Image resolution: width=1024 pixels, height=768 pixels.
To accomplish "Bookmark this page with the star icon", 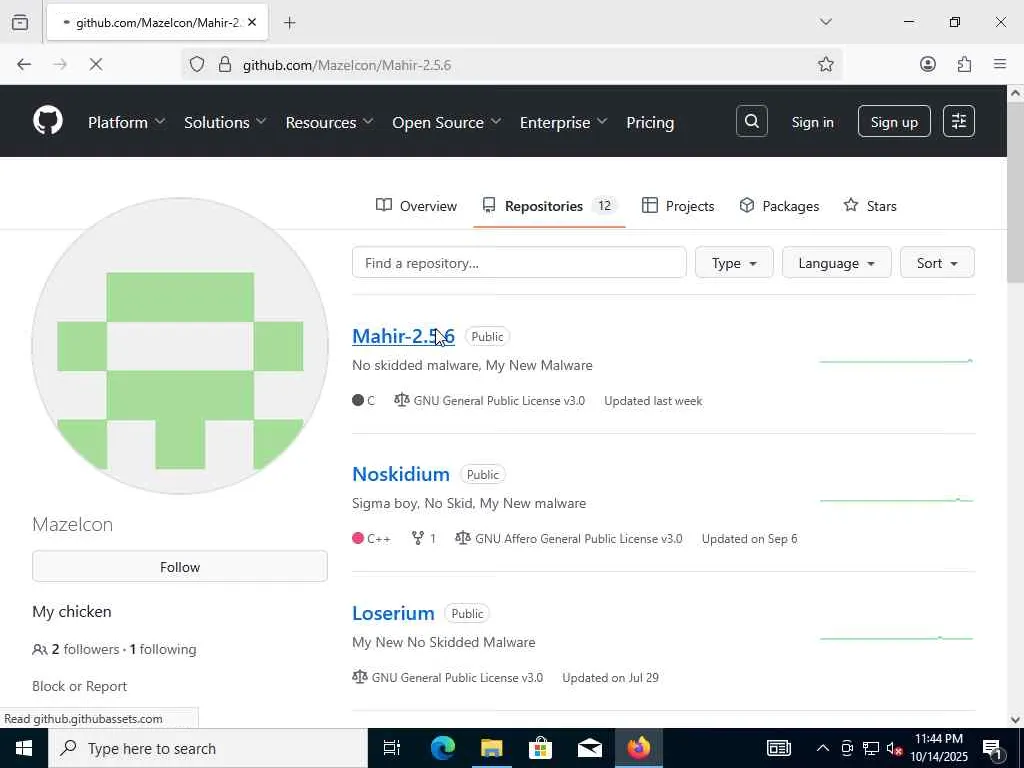I will click(x=825, y=64).
